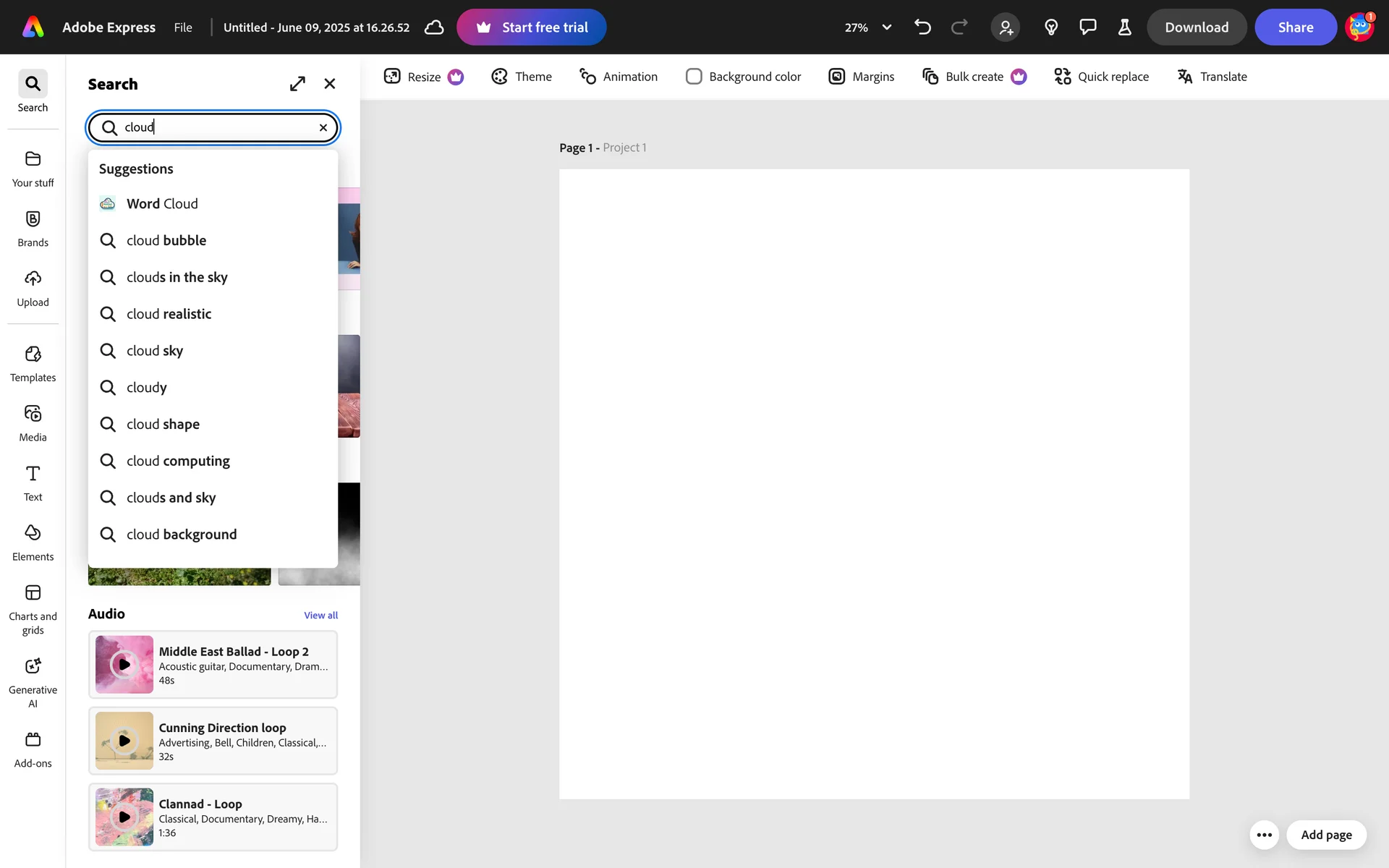Click the invite collaborator icon
The width and height of the screenshot is (1389, 868).
(1006, 27)
